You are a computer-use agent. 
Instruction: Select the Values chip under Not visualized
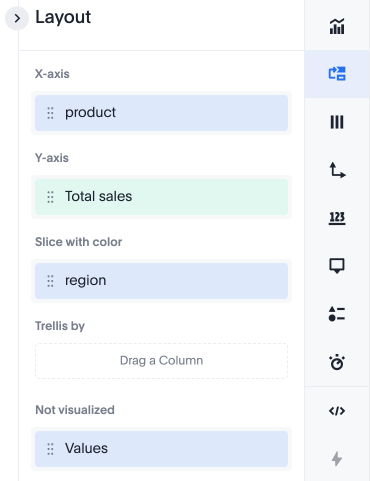click(x=161, y=449)
